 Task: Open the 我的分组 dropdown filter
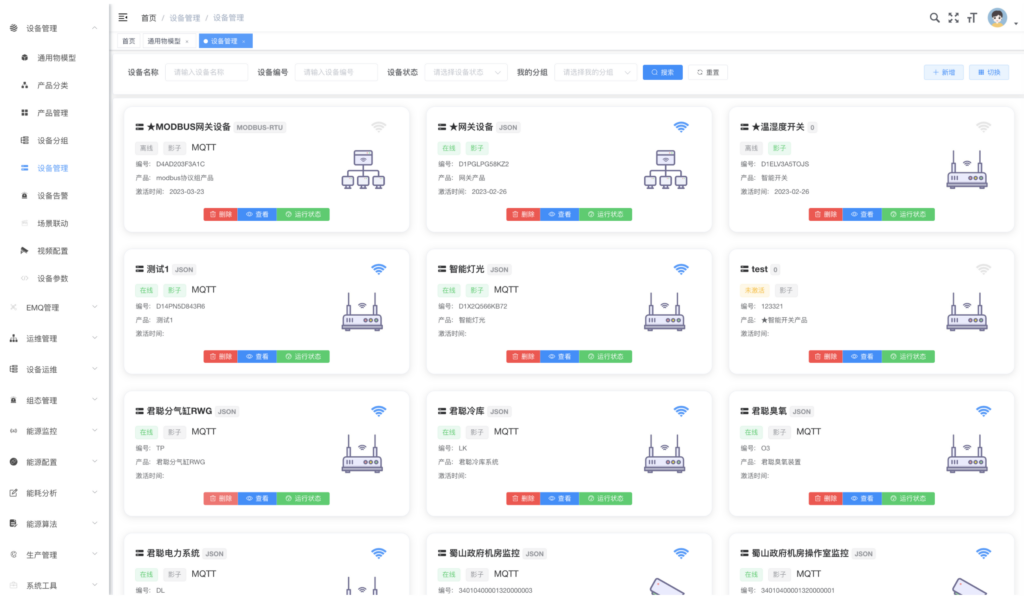coord(596,72)
